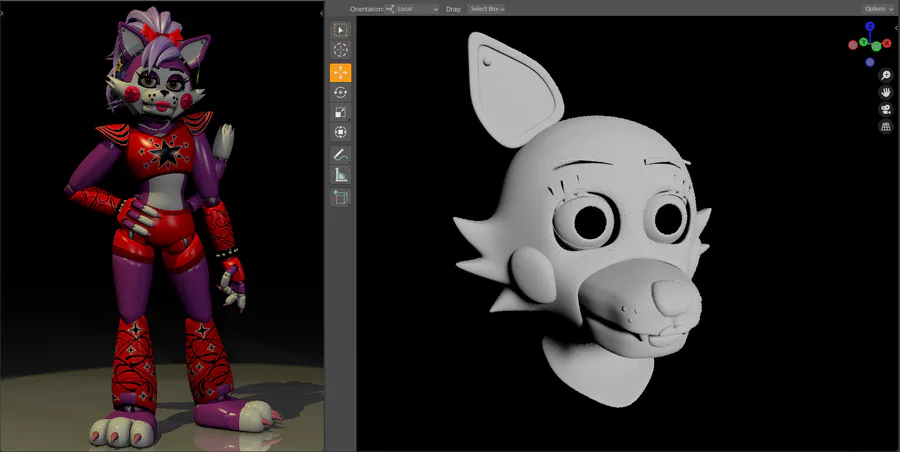
Task: Click the hand pan view button
Action: point(886,92)
